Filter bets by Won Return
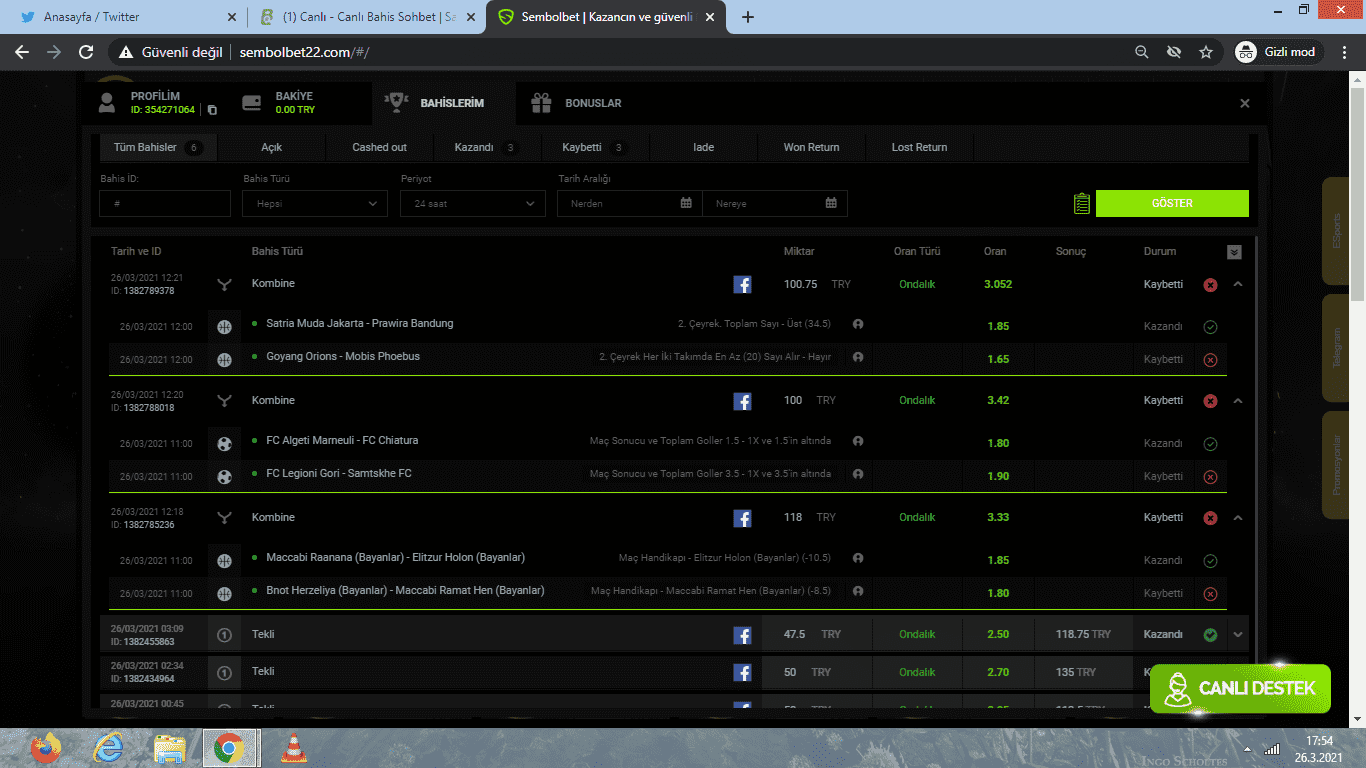 811,147
